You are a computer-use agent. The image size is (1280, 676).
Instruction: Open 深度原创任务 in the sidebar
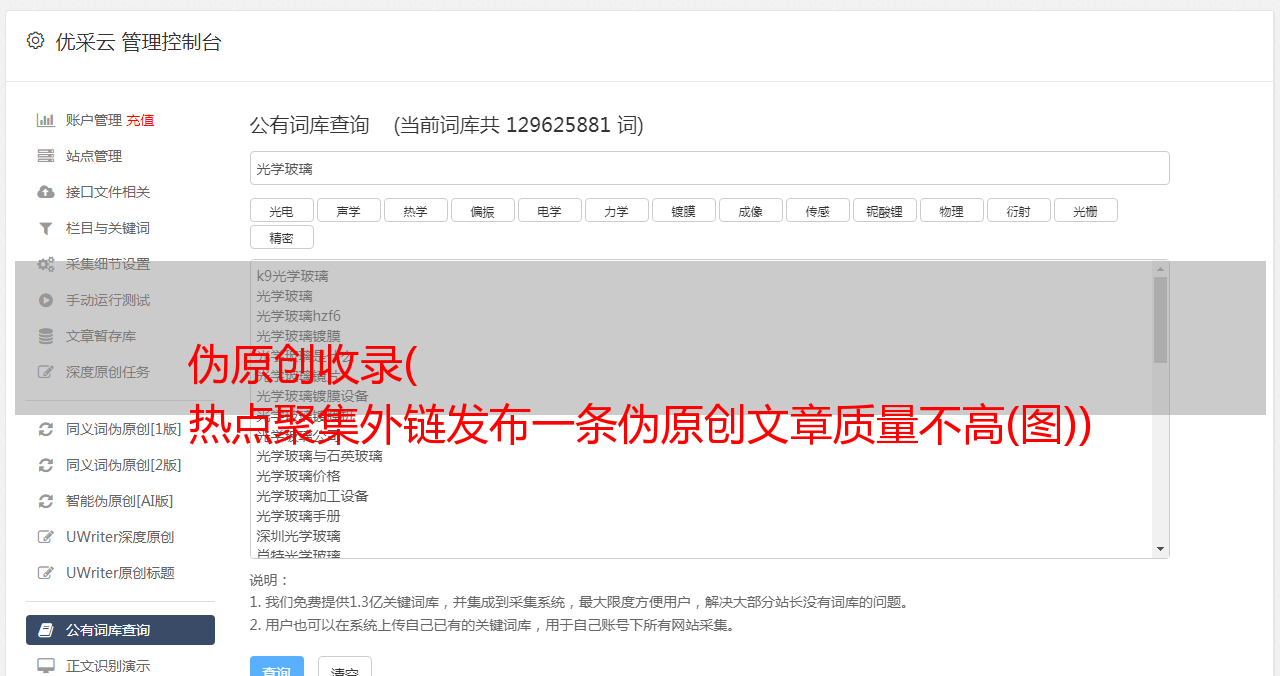click(108, 372)
